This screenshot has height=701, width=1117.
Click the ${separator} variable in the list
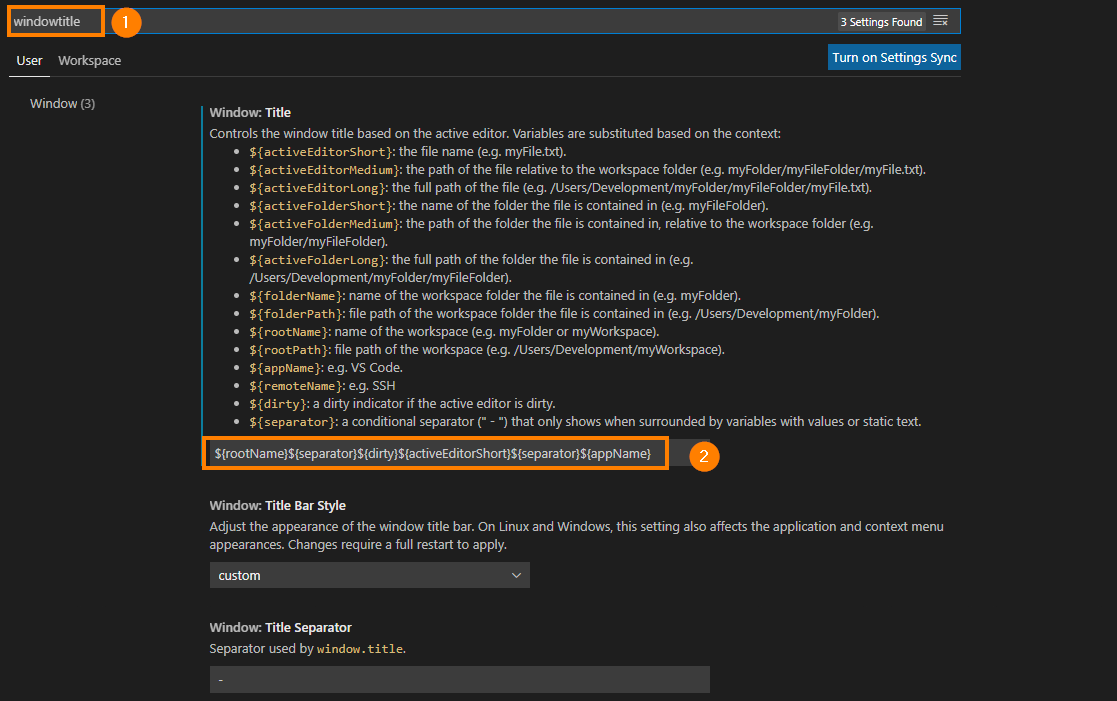point(292,422)
